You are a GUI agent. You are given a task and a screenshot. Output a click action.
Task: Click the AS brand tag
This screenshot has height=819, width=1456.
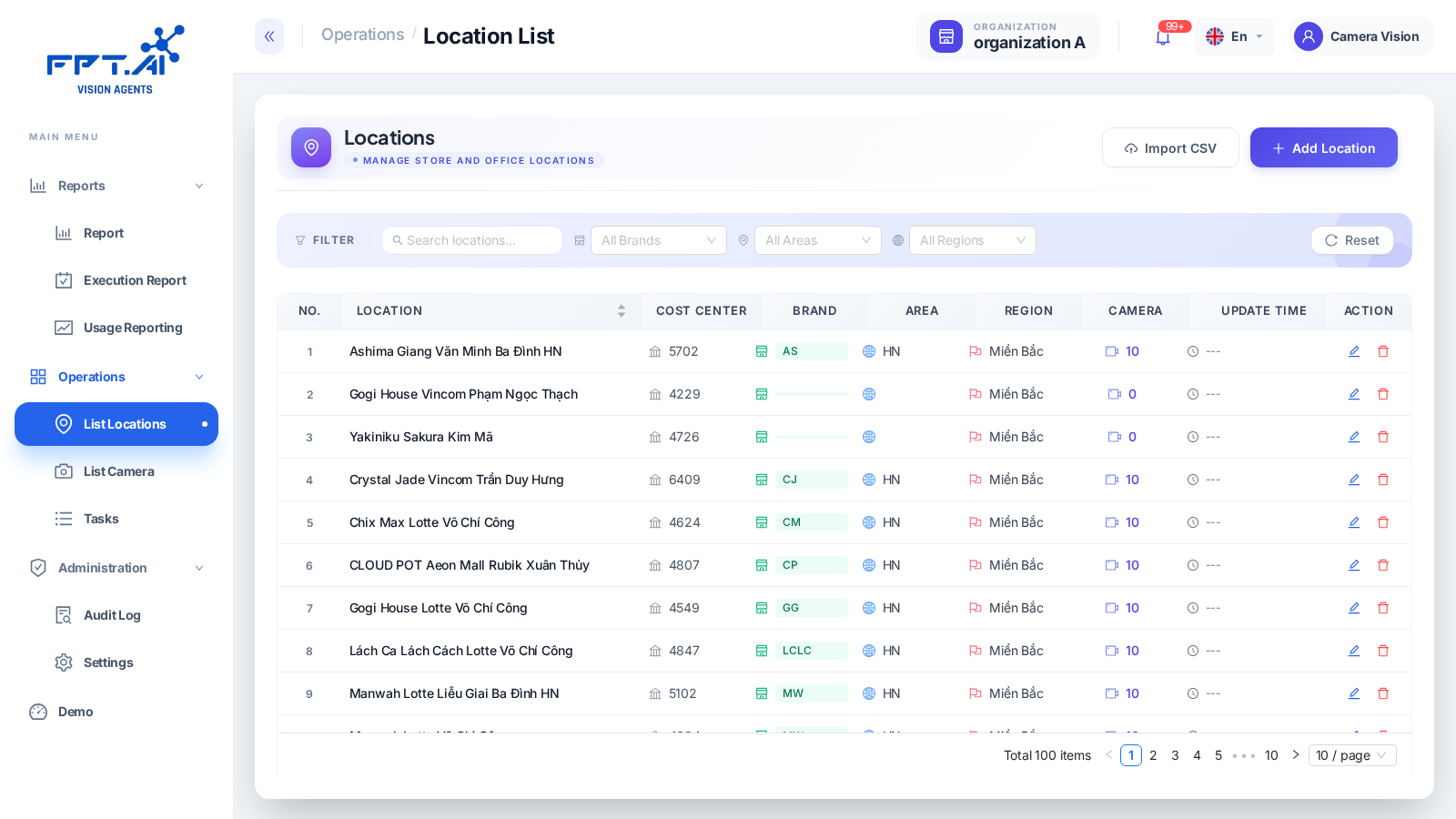[812, 351]
